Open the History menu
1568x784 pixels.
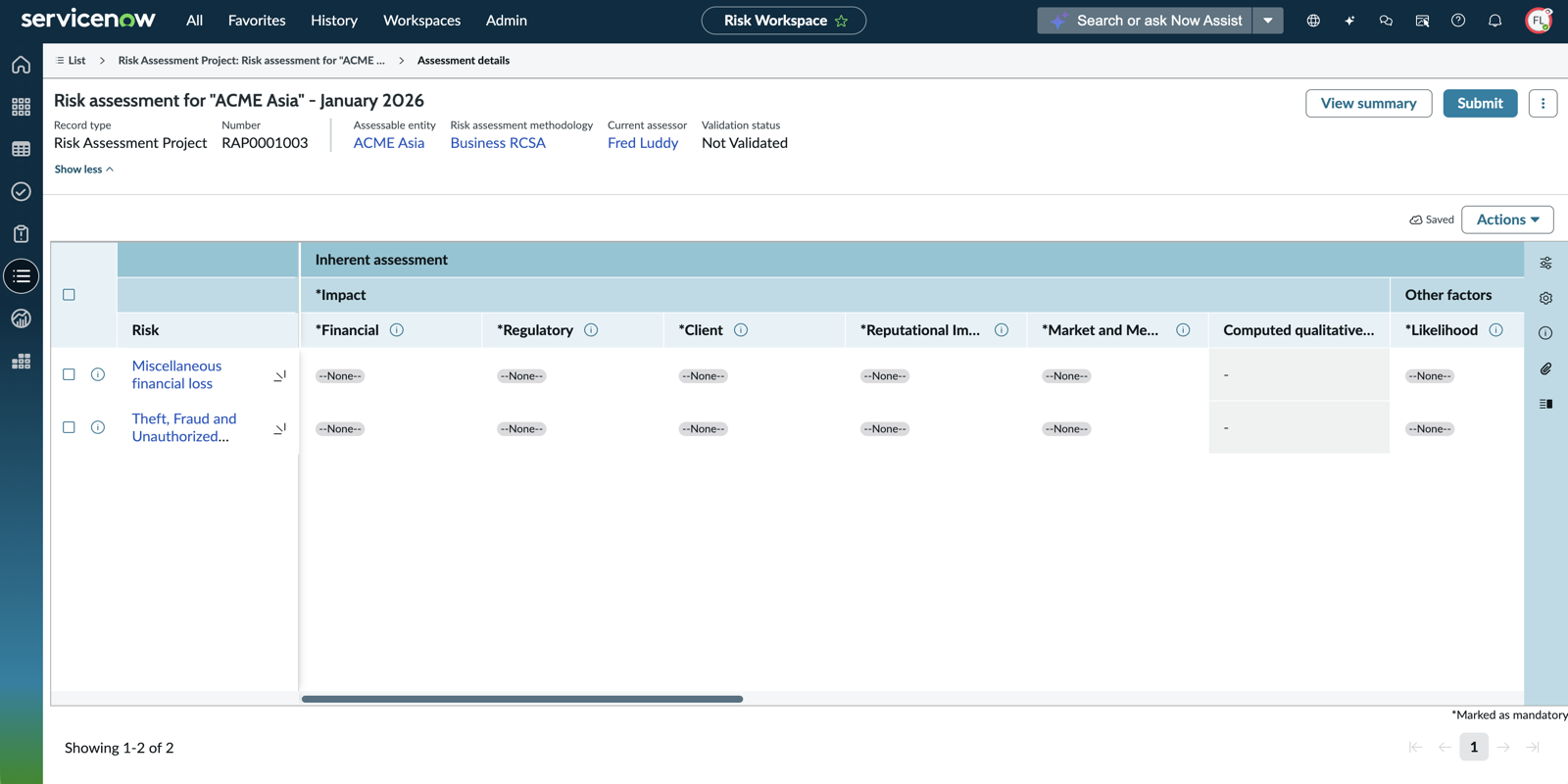tap(334, 21)
